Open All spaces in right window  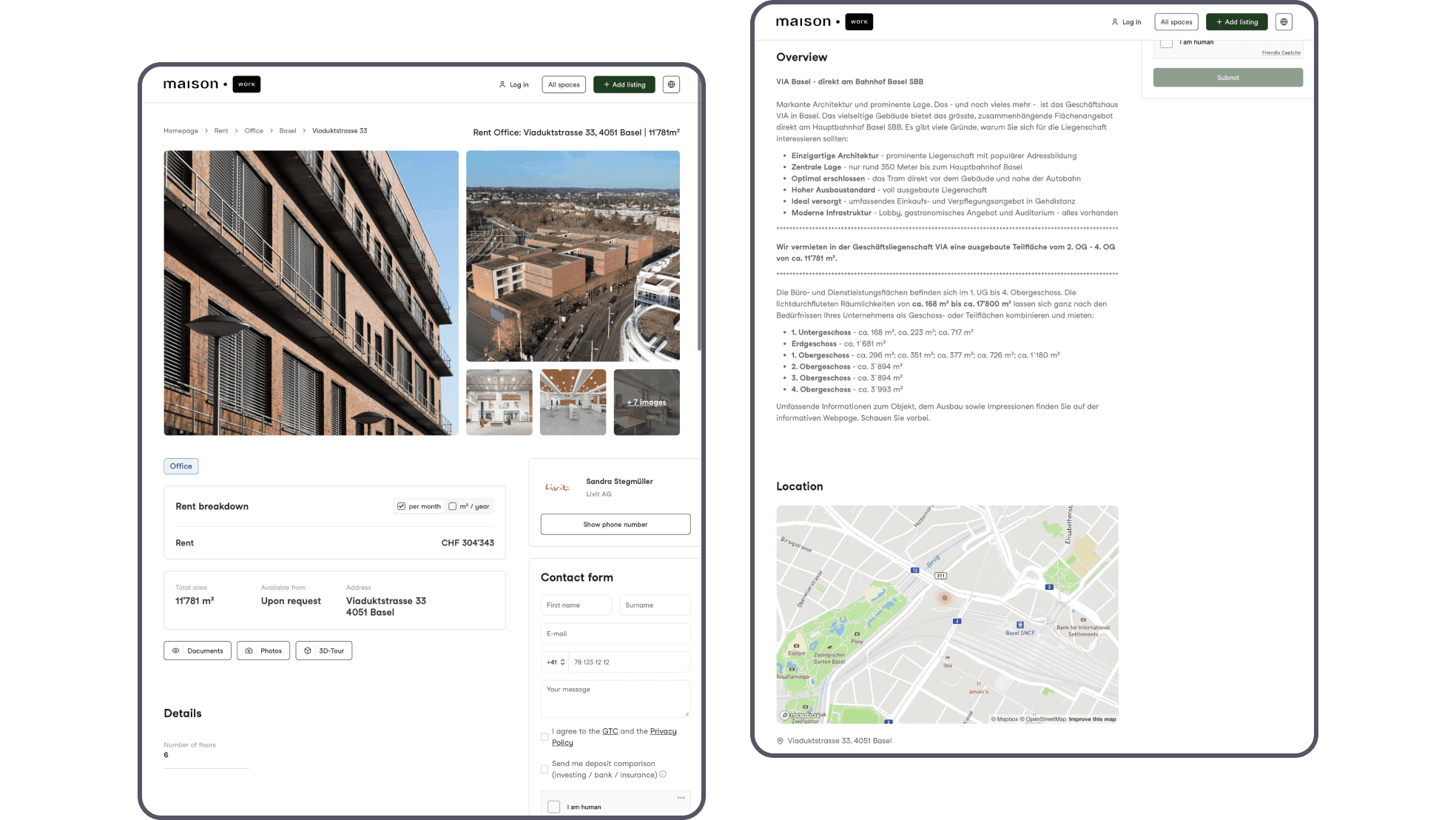[x=1176, y=21]
